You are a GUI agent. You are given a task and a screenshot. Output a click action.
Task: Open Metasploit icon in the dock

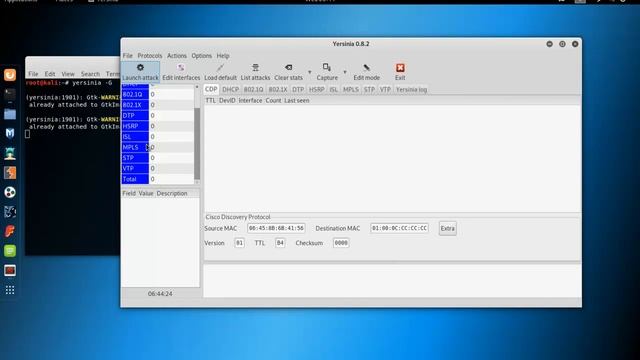(x=10, y=133)
